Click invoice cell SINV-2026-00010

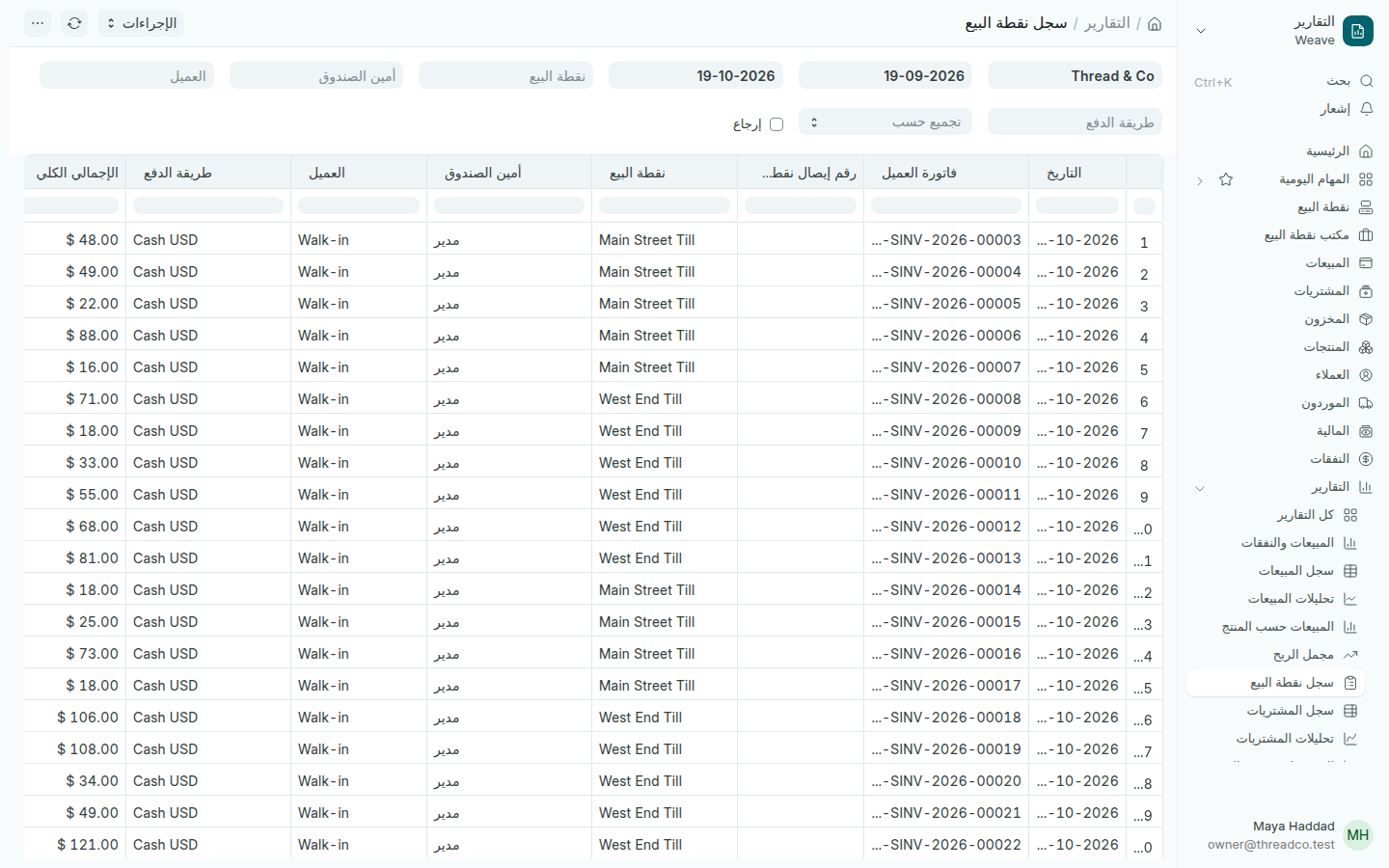(946, 463)
